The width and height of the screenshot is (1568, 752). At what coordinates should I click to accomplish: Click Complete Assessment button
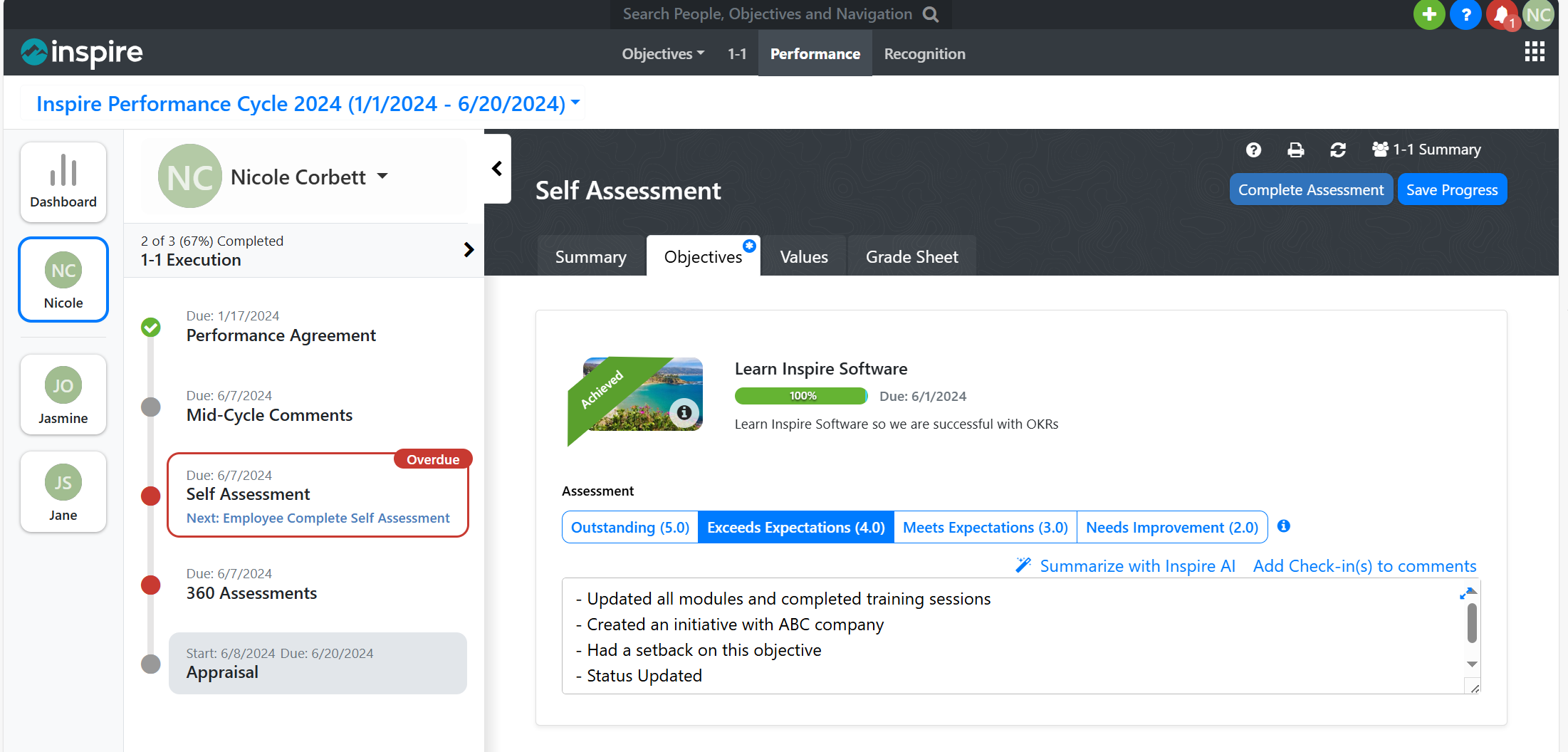[1311, 189]
